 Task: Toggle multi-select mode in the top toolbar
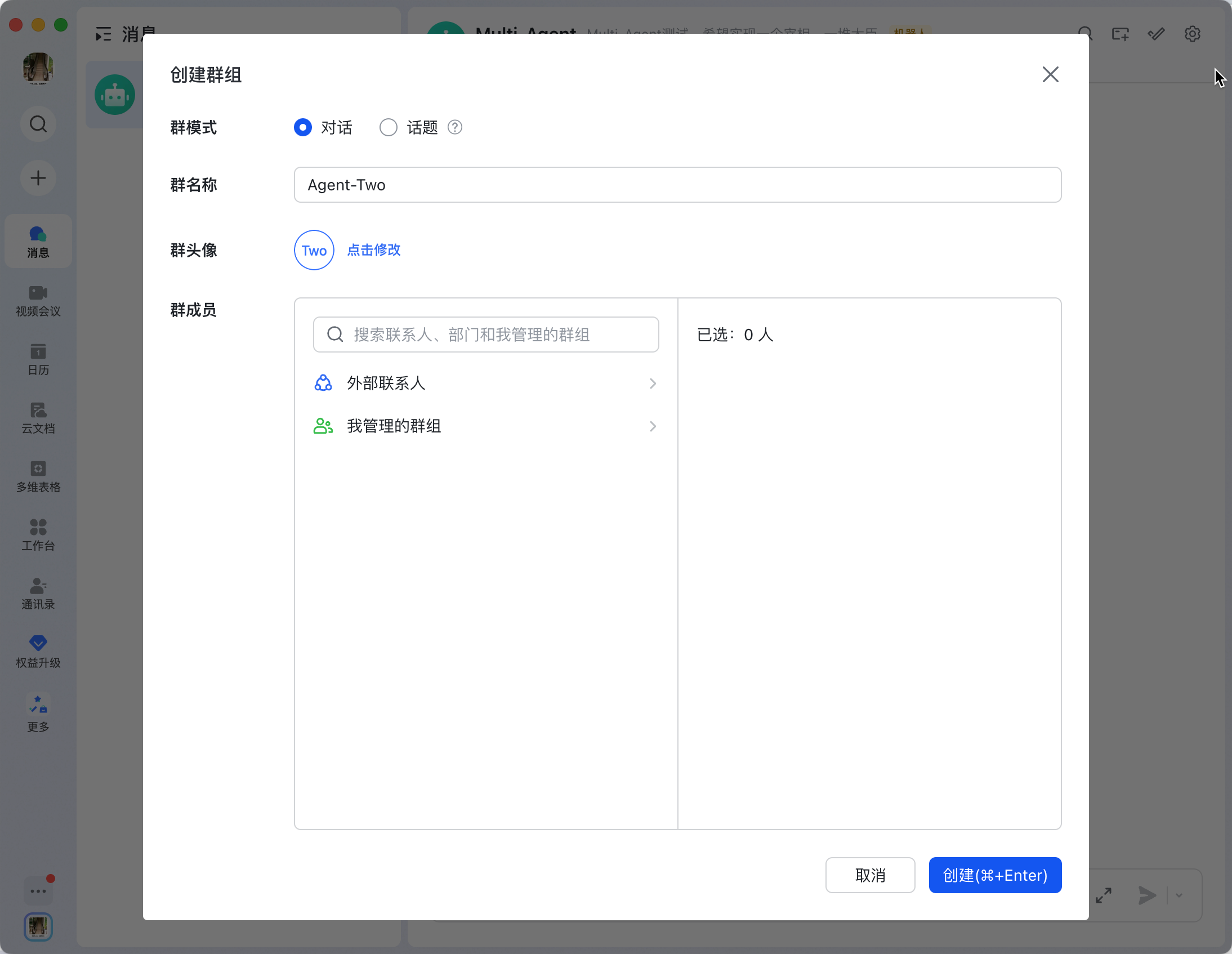pos(1157,34)
